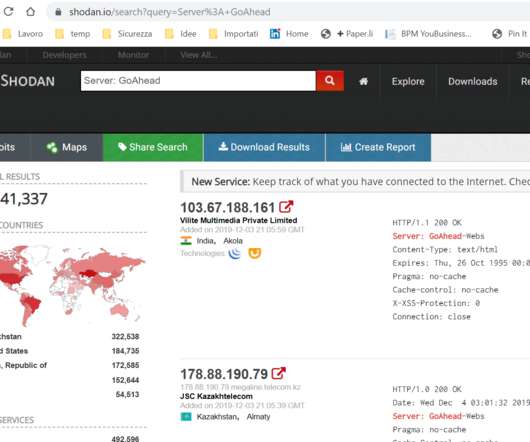Click the countries world map

[x=73, y=286]
